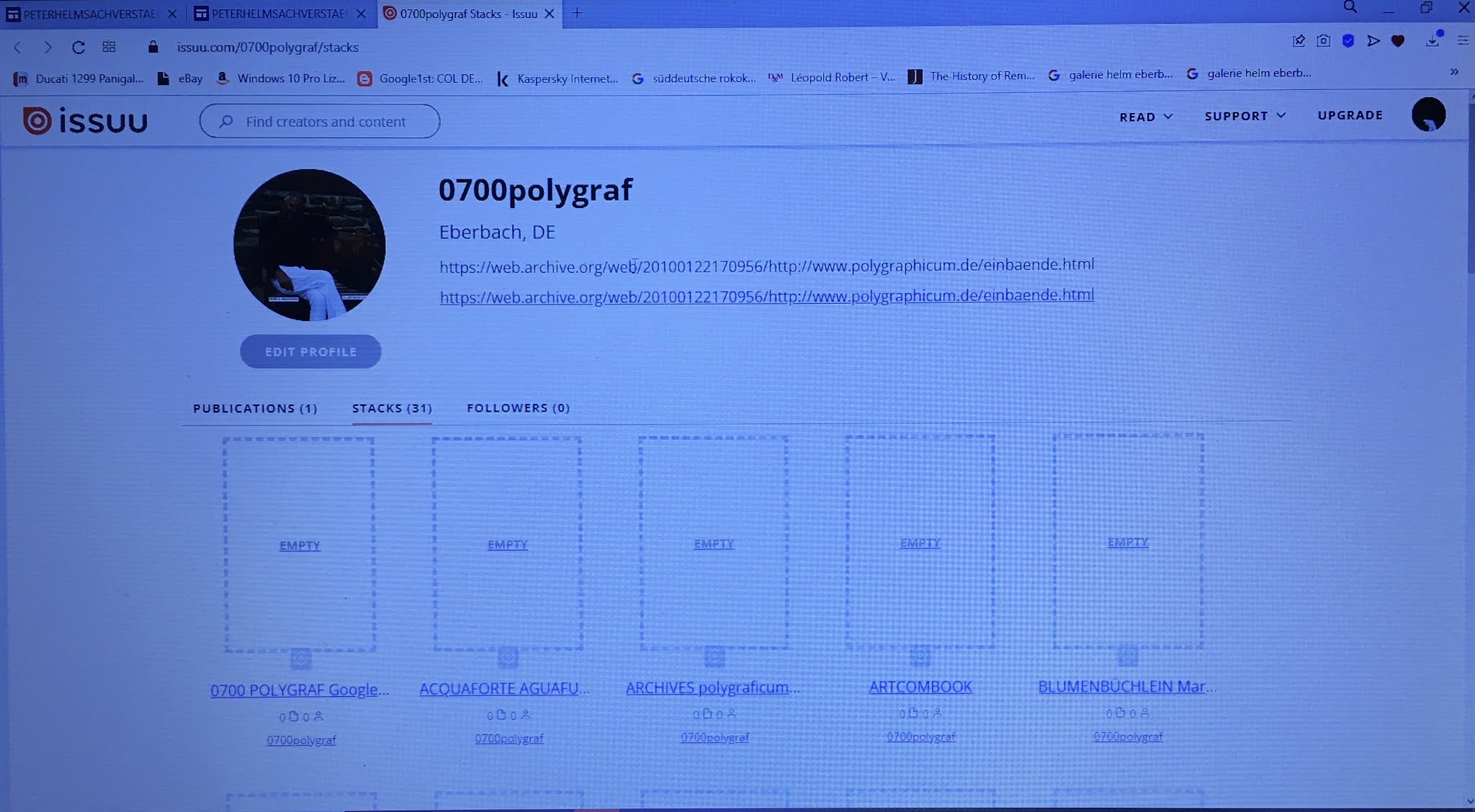Click empty thumbnail of ARTCOMBOOK stack
The image size is (1475, 812).
[920, 542]
